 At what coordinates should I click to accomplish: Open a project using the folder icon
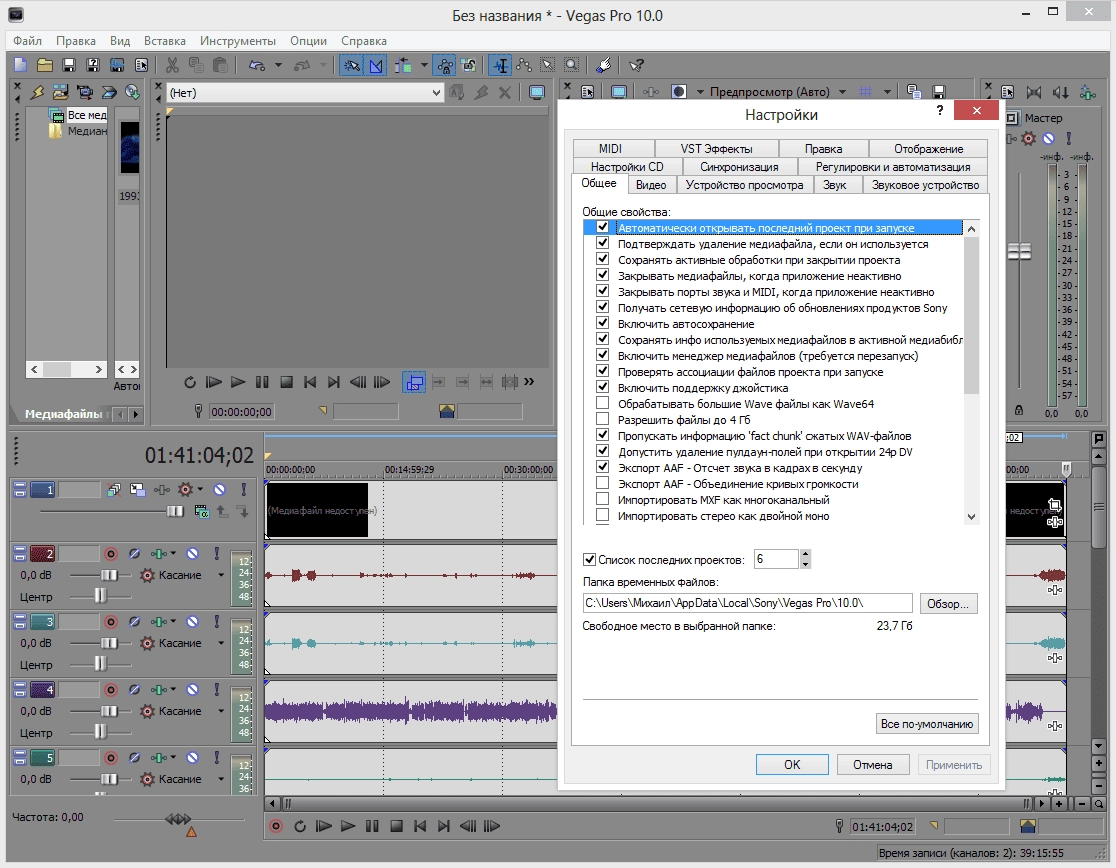45,65
